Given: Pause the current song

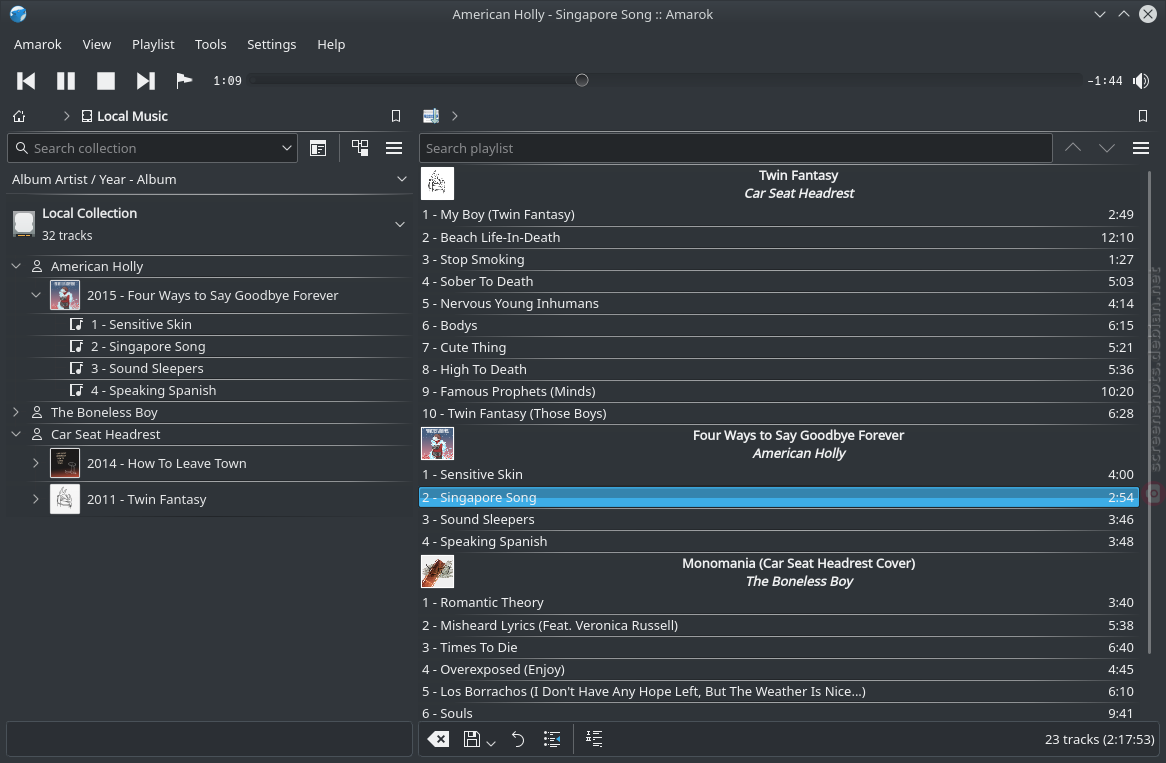Looking at the screenshot, I should coord(66,80).
